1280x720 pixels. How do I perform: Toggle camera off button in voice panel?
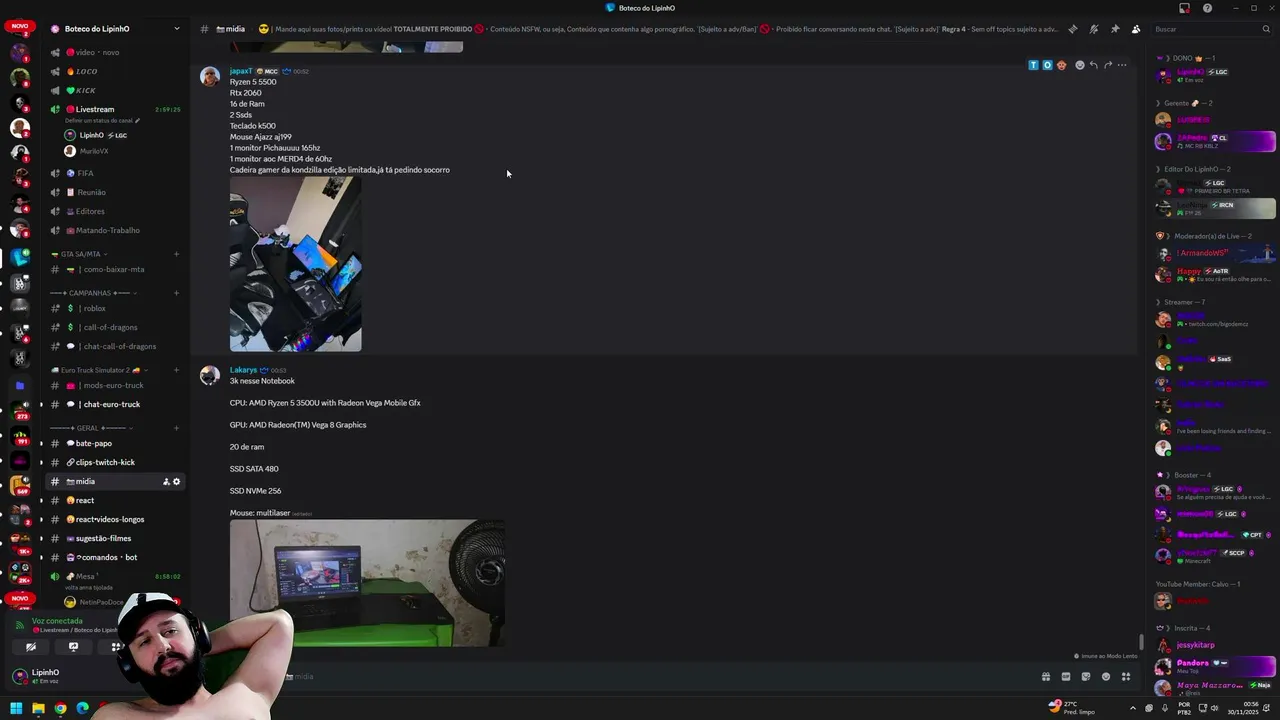(31, 647)
